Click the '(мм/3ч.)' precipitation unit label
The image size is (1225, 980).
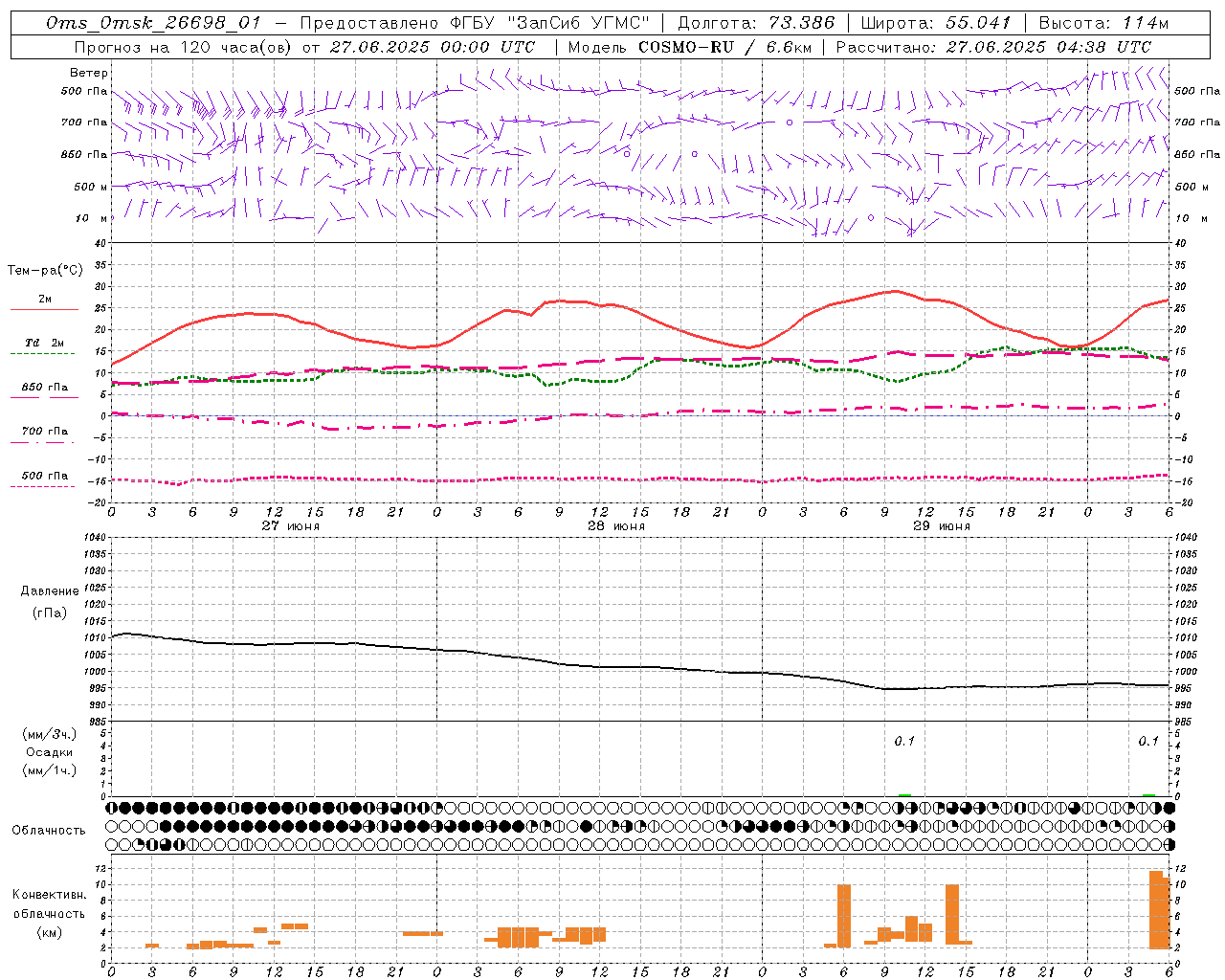click(50, 734)
